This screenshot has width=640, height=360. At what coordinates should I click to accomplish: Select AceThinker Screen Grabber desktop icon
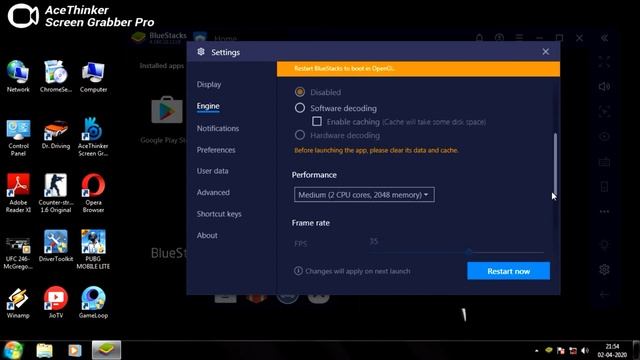pos(93,138)
